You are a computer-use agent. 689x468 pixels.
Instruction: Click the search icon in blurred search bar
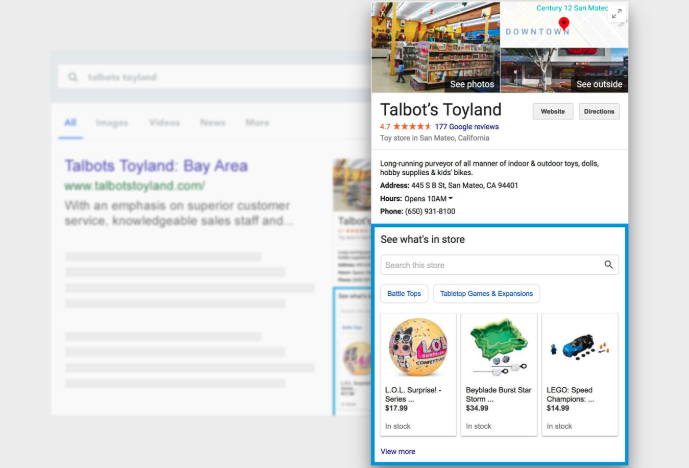73,77
